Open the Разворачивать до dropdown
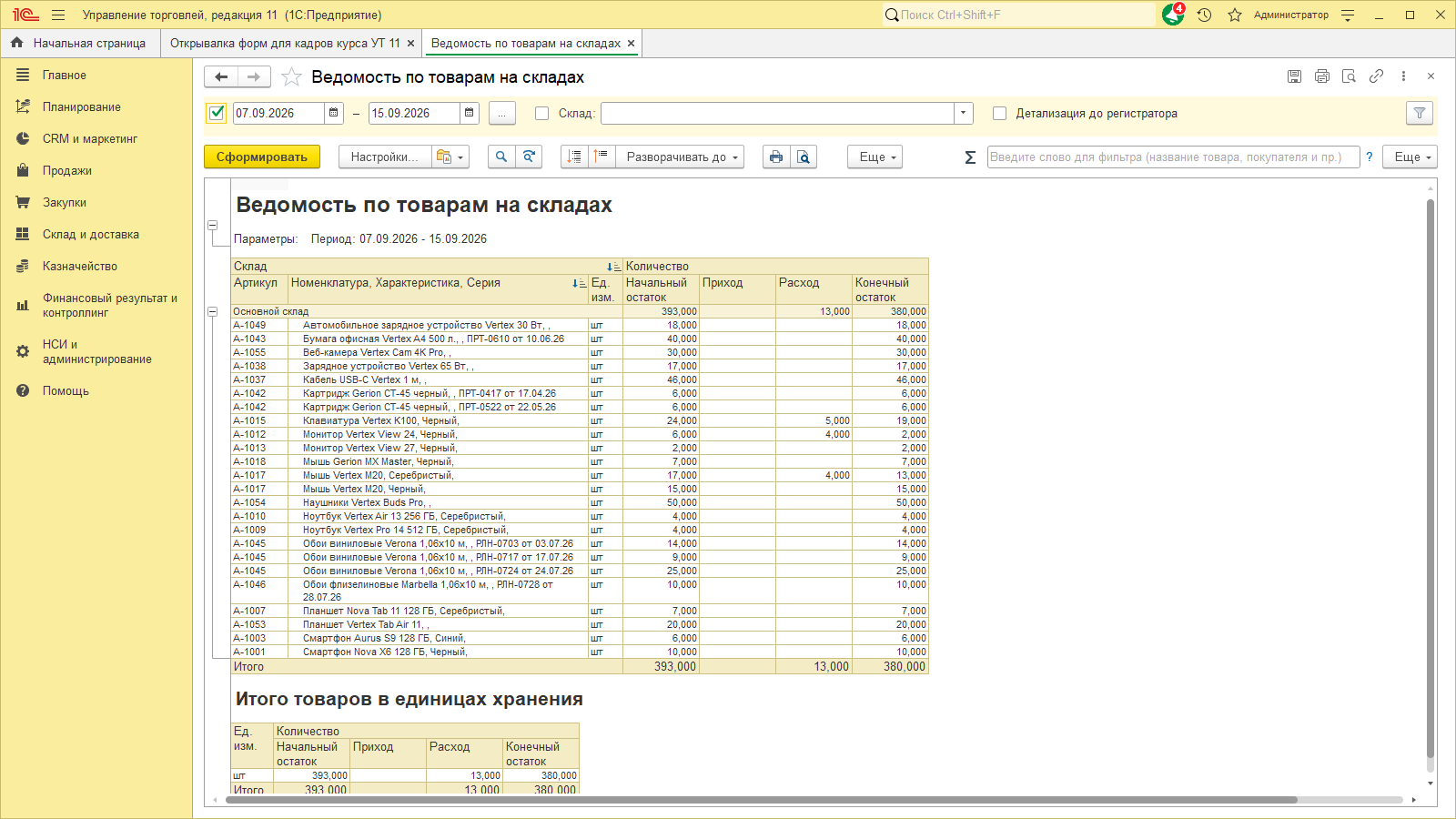This screenshot has width=1456, height=819. [x=680, y=157]
